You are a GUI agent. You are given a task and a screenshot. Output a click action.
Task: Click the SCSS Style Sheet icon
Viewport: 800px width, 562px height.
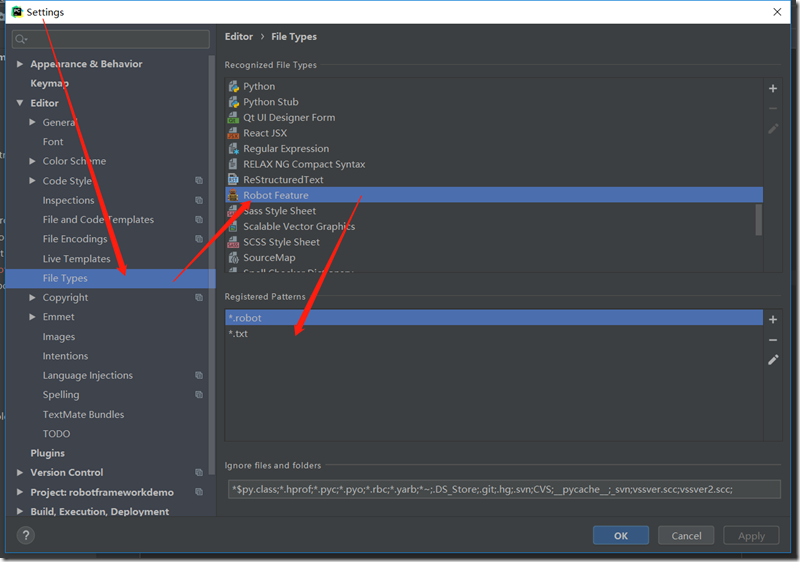tap(233, 242)
